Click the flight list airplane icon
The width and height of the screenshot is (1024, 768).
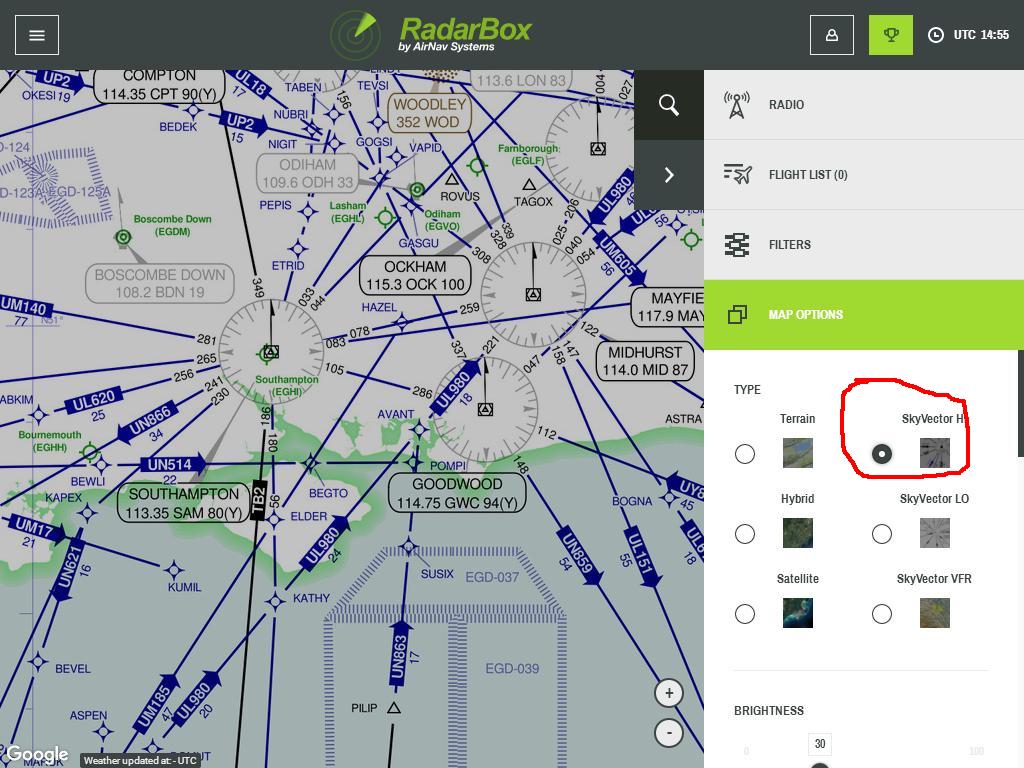click(737, 175)
